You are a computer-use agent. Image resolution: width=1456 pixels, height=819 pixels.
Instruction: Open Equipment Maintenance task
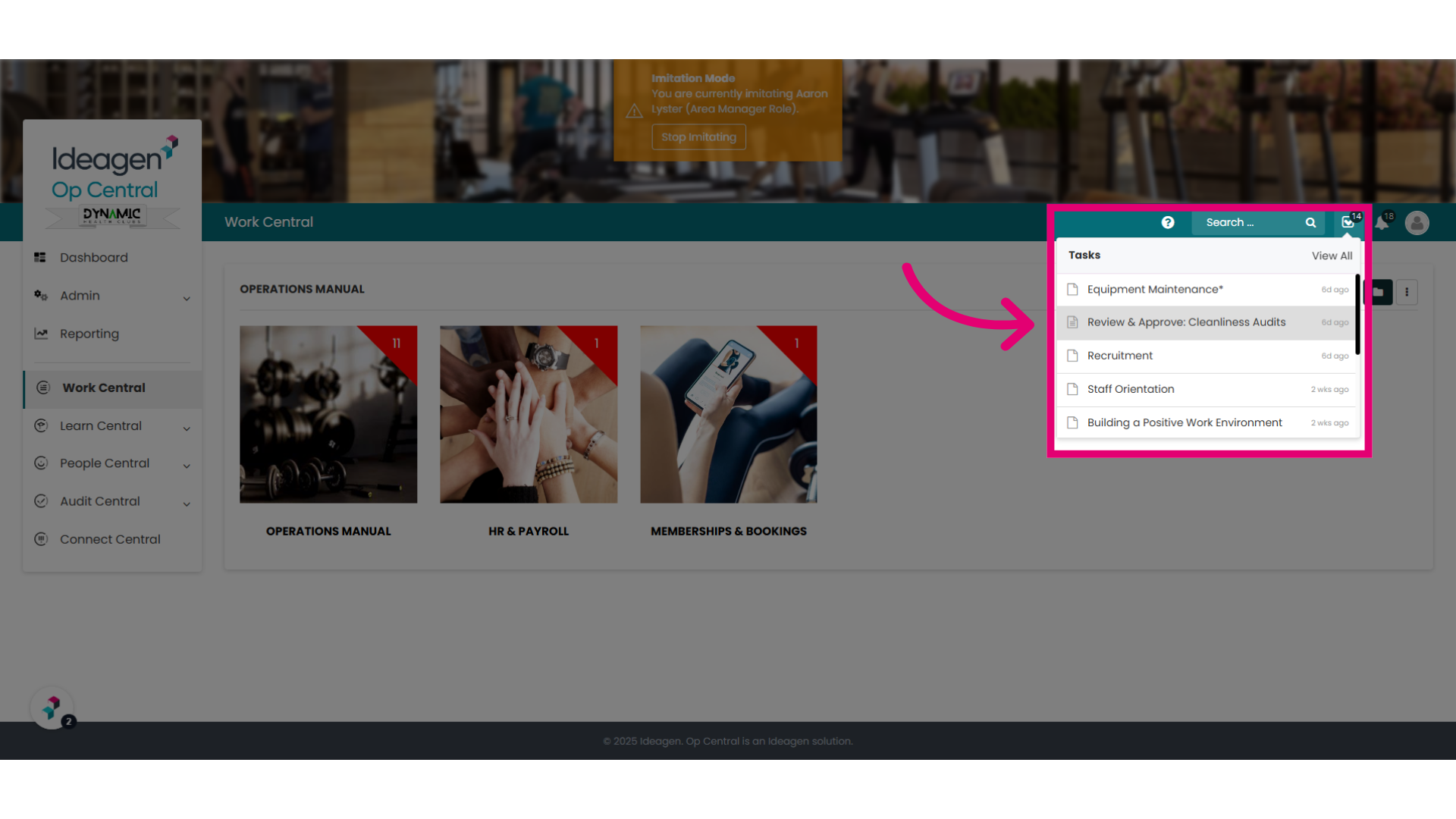pyautogui.click(x=1207, y=290)
